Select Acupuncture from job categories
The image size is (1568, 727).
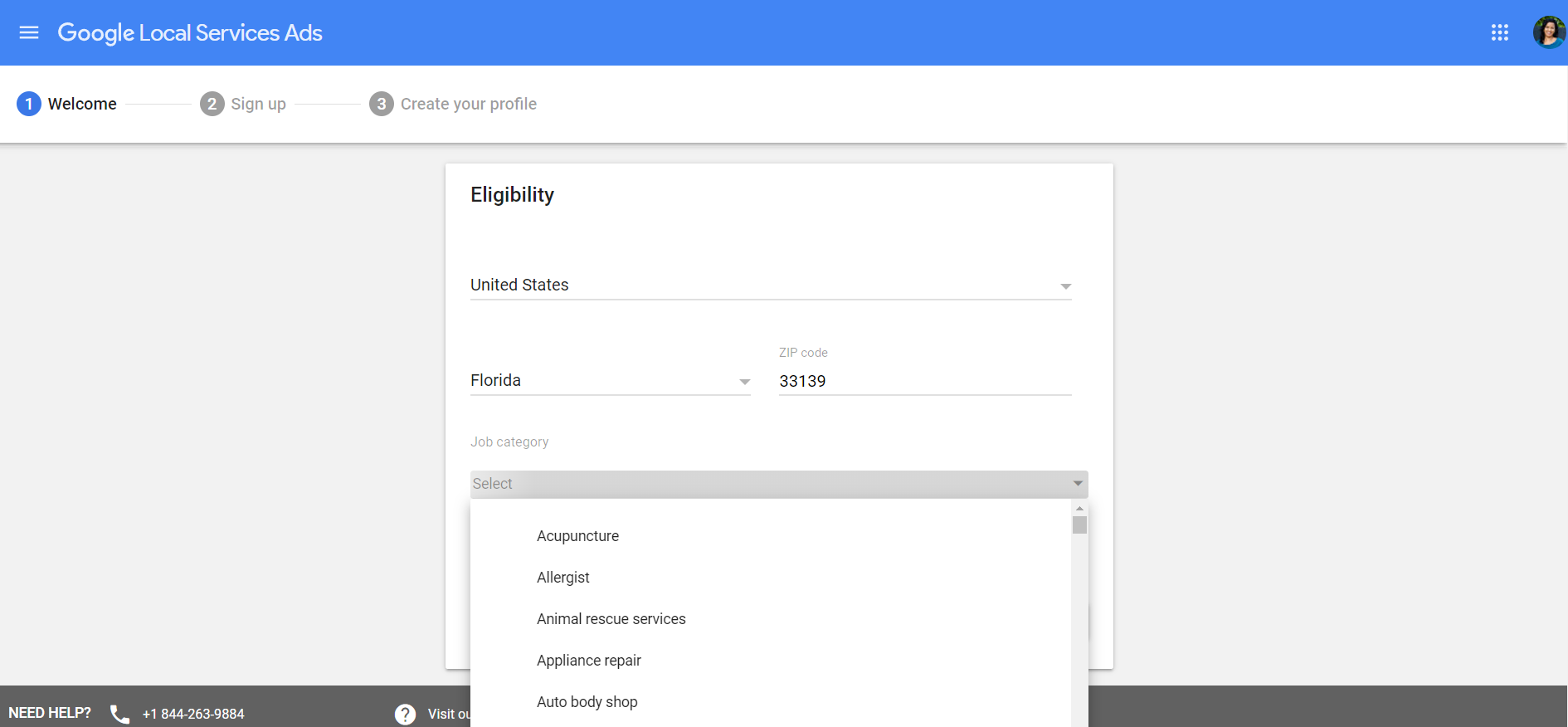[x=577, y=536]
